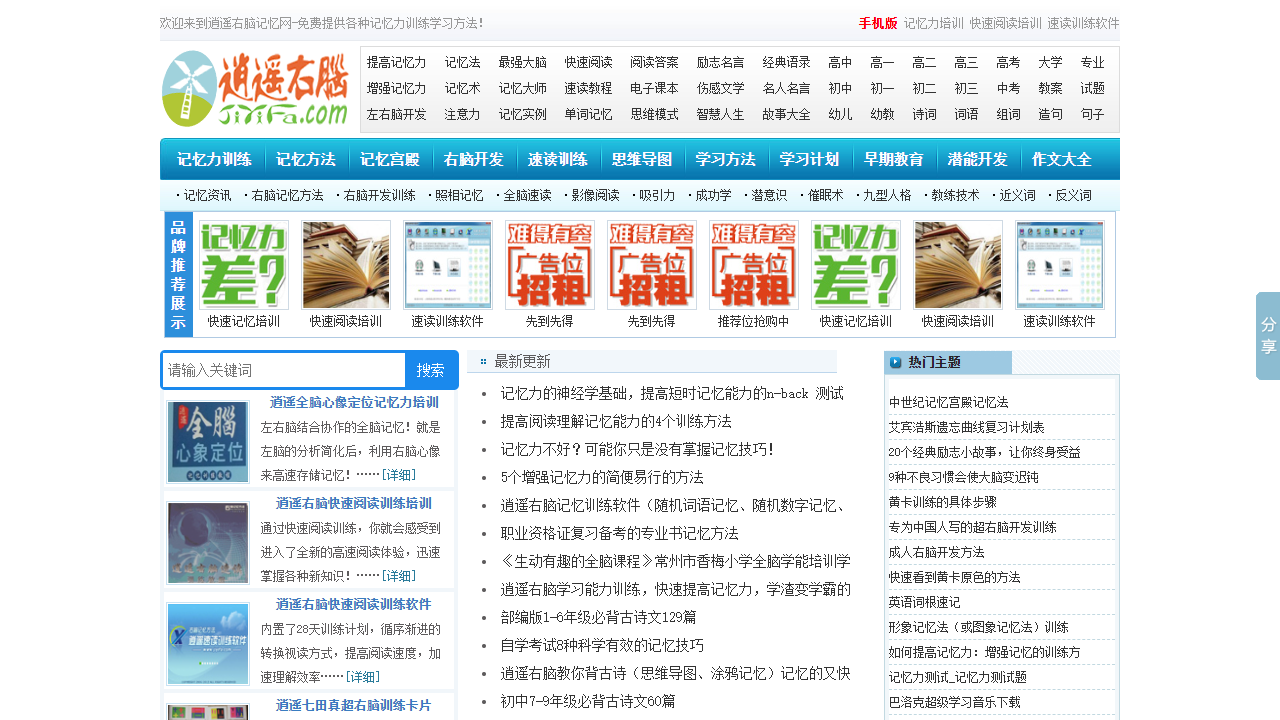Open the 早期教育 main nav item

pyautogui.click(x=894, y=159)
